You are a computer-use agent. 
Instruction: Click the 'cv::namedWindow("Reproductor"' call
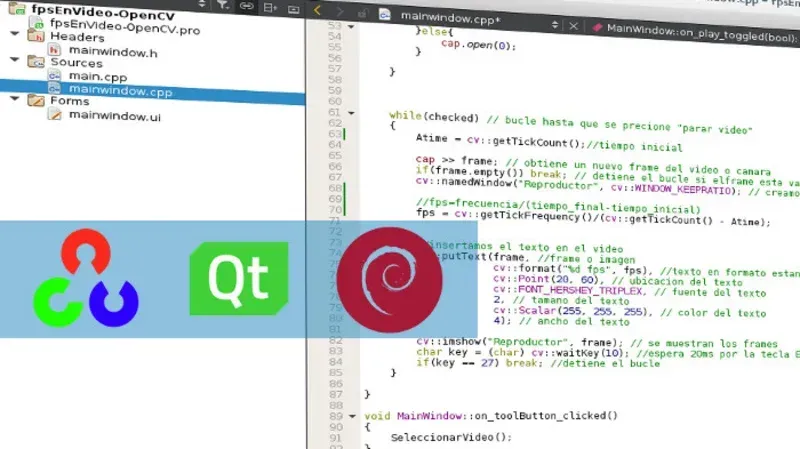[508, 184]
